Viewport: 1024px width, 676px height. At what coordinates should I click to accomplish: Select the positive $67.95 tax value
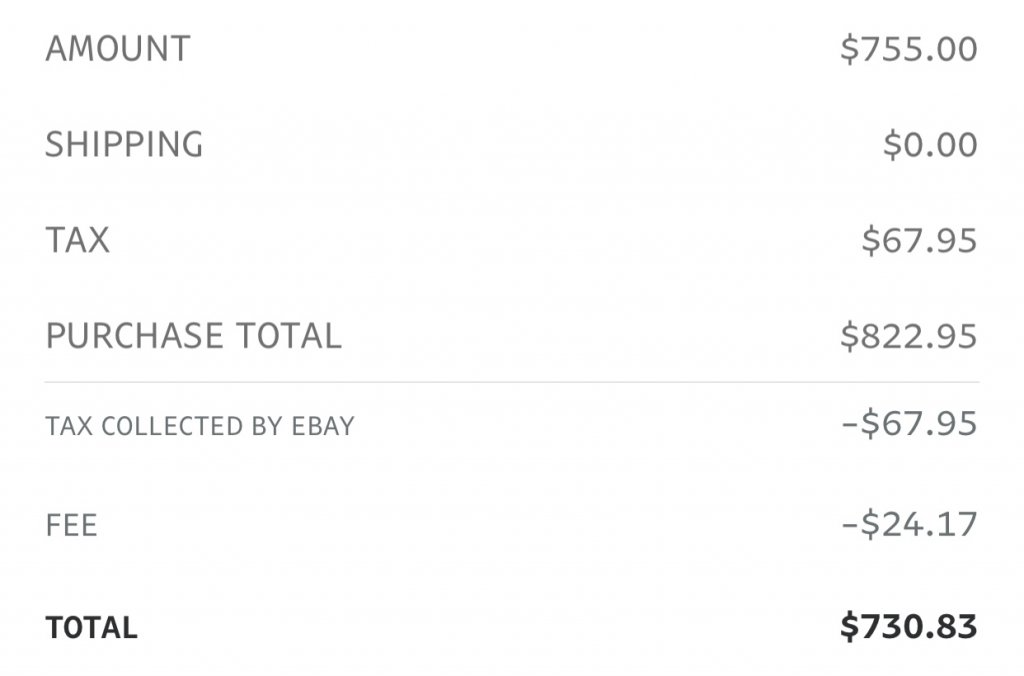919,241
